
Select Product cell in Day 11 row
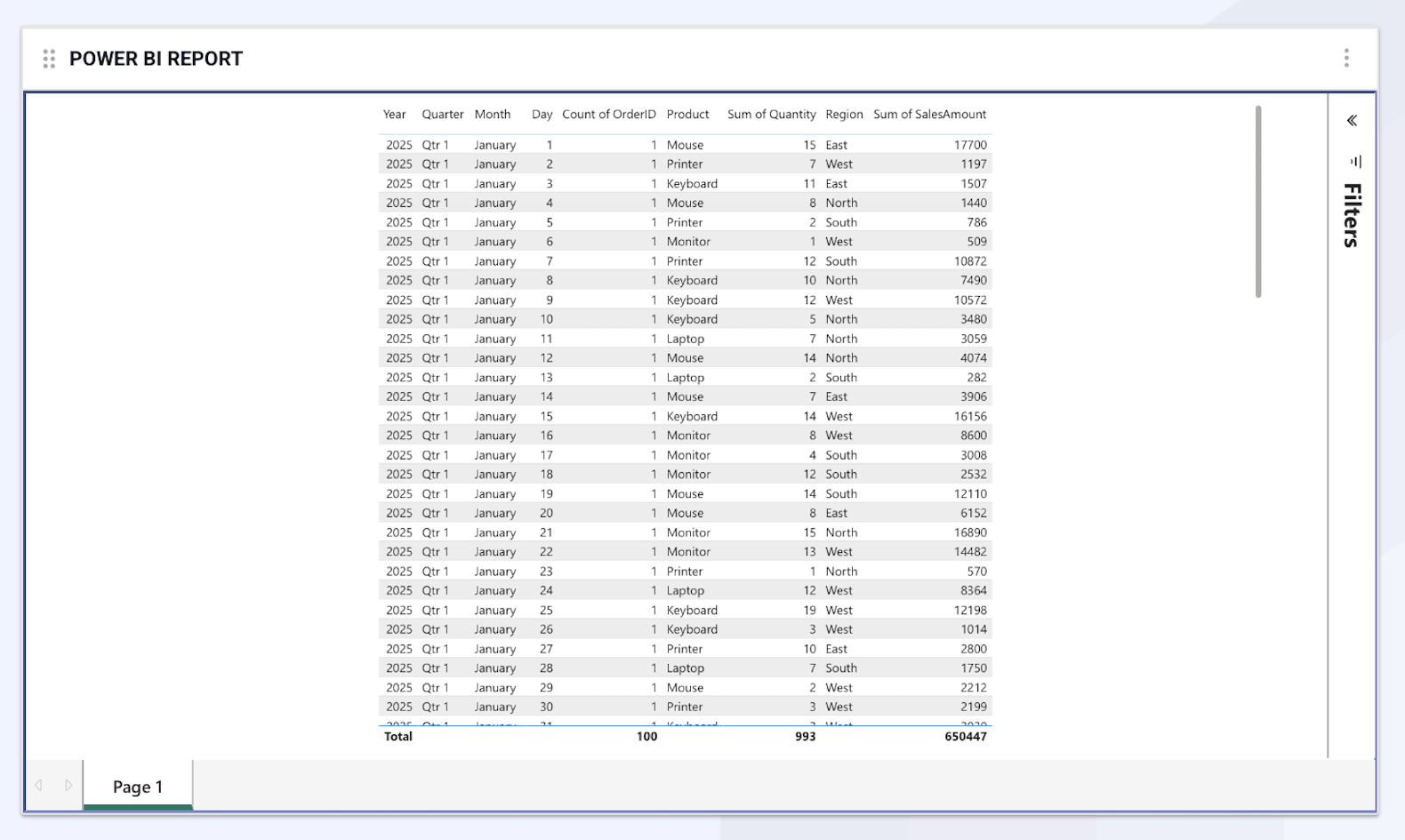point(686,339)
